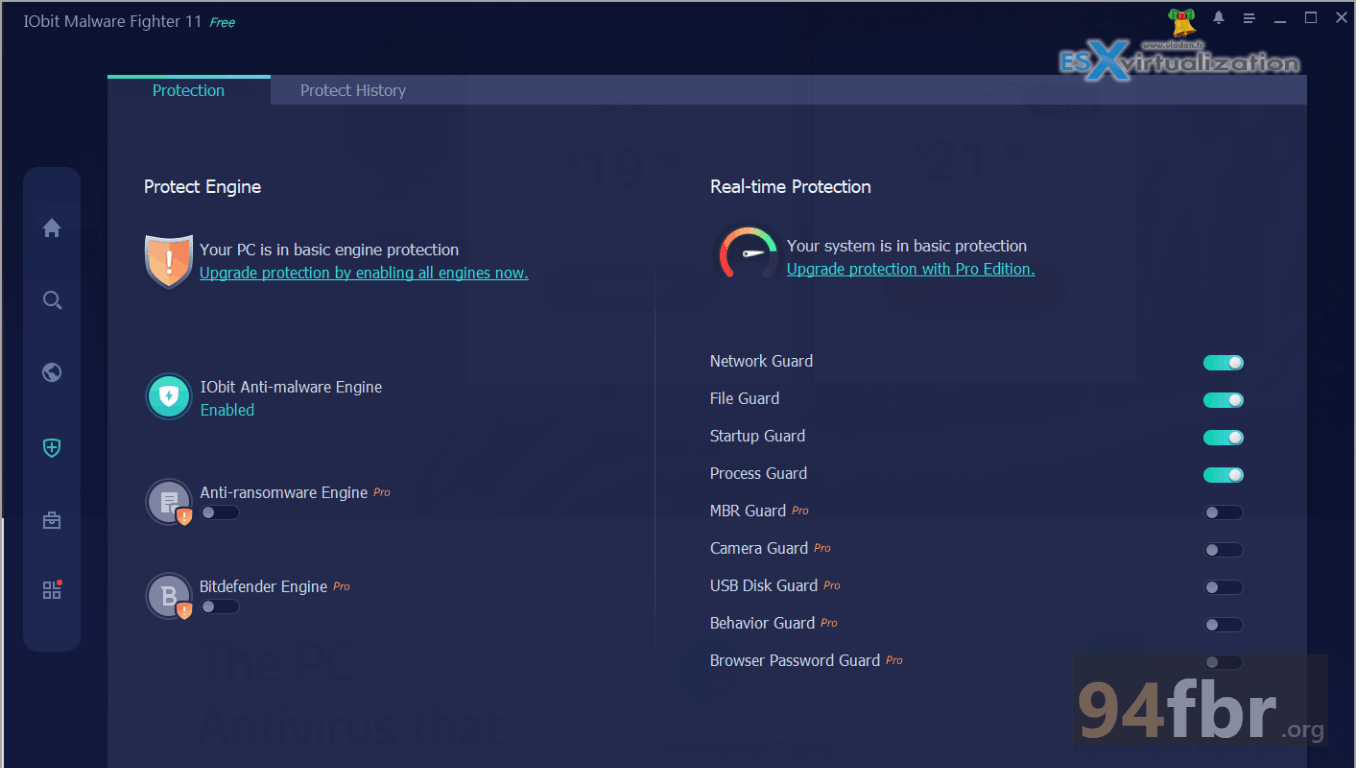
Task: Click the real-time protection gauge icon
Action: tap(747, 253)
